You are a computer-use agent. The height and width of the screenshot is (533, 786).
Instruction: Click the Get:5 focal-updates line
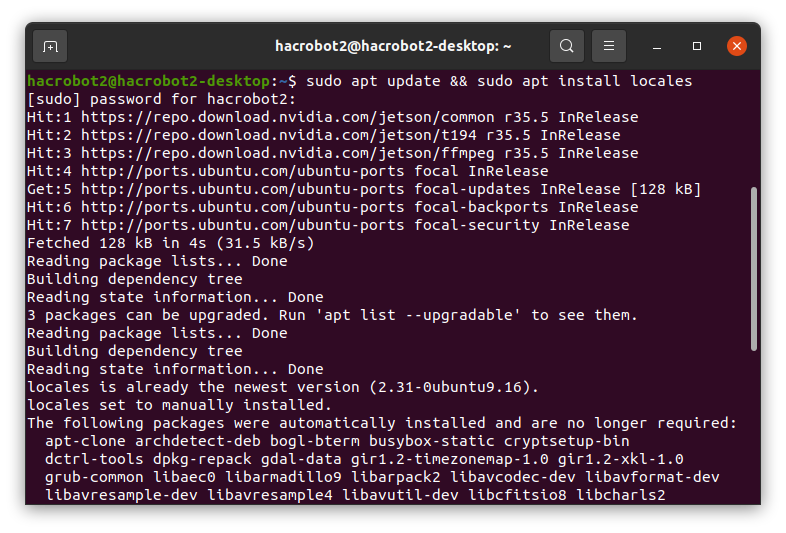[364, 189]
